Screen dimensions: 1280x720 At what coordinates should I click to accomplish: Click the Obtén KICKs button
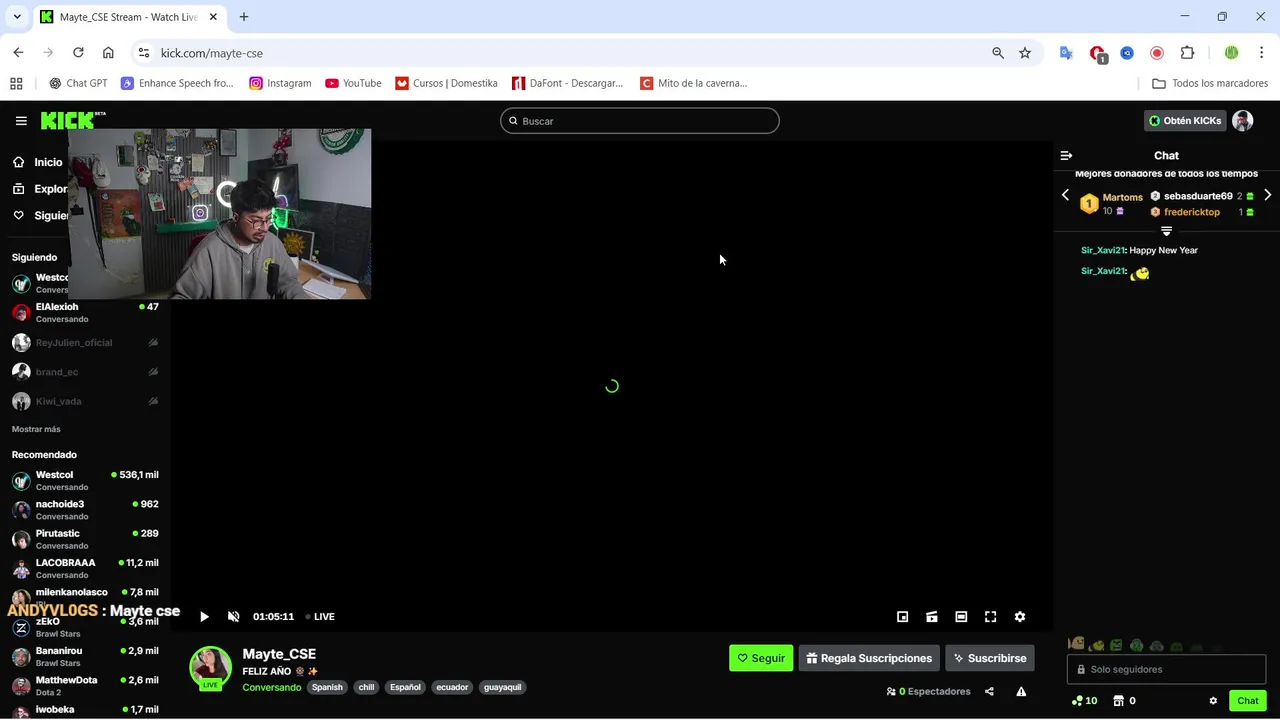1185,121
